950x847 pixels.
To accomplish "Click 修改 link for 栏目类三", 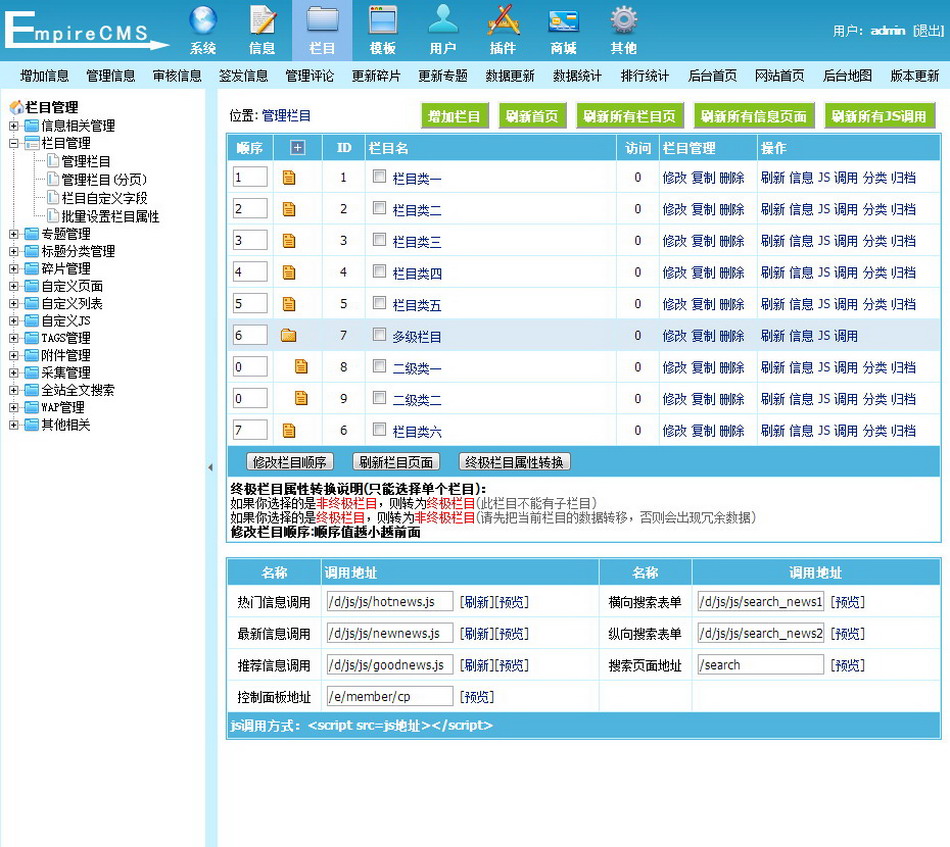I will [674, 241].
